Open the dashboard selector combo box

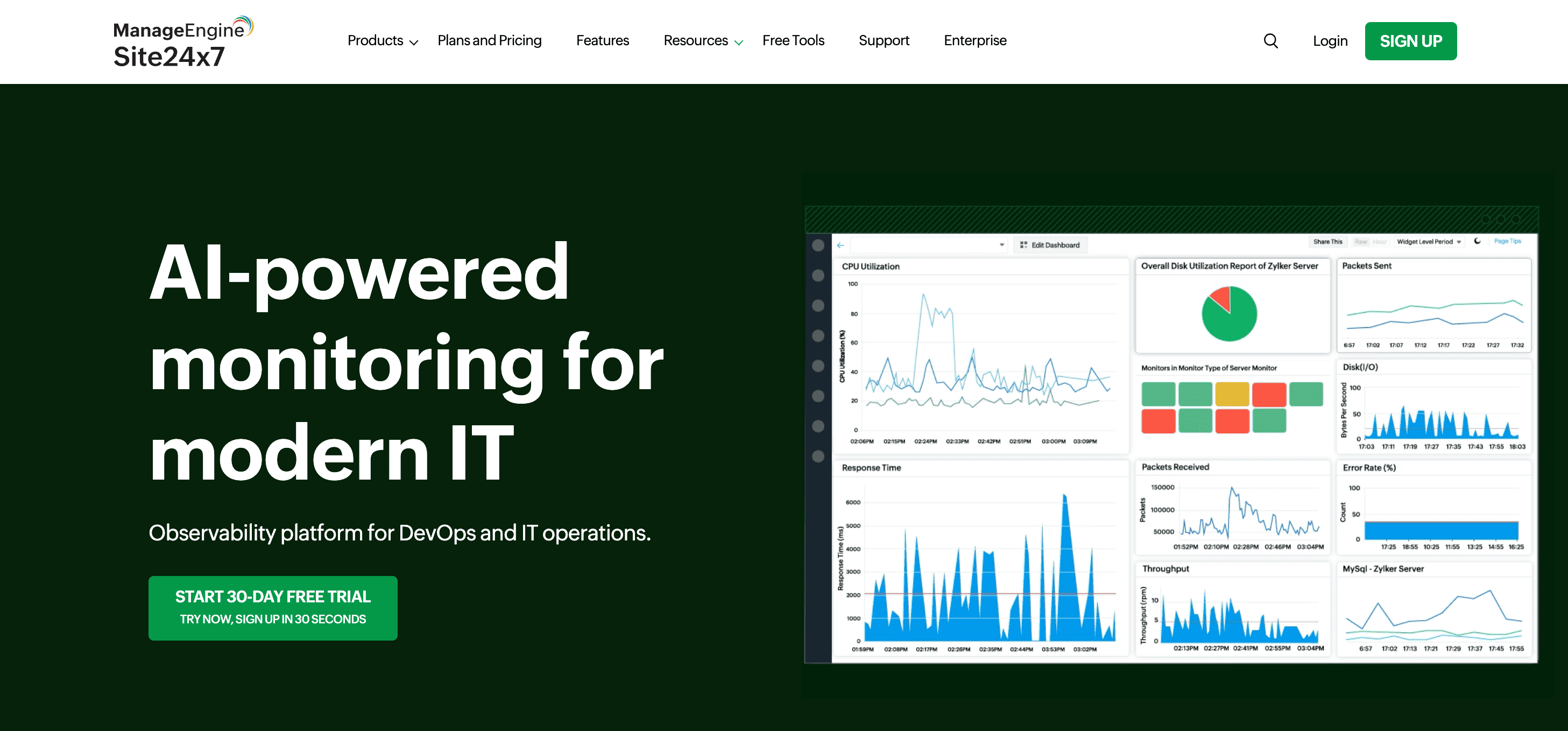coord(928,245)
